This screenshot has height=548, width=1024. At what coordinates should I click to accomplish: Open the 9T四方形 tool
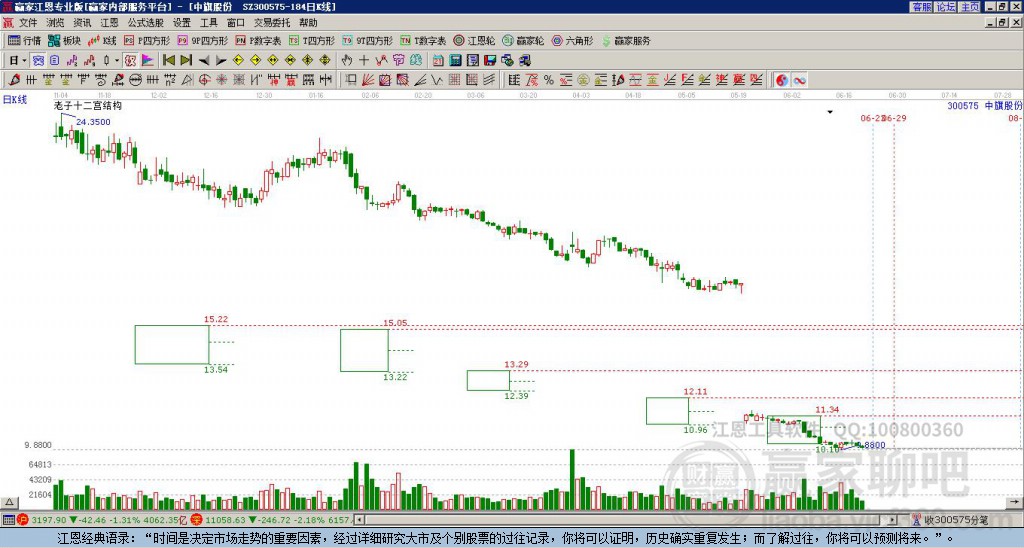point(368,40)
